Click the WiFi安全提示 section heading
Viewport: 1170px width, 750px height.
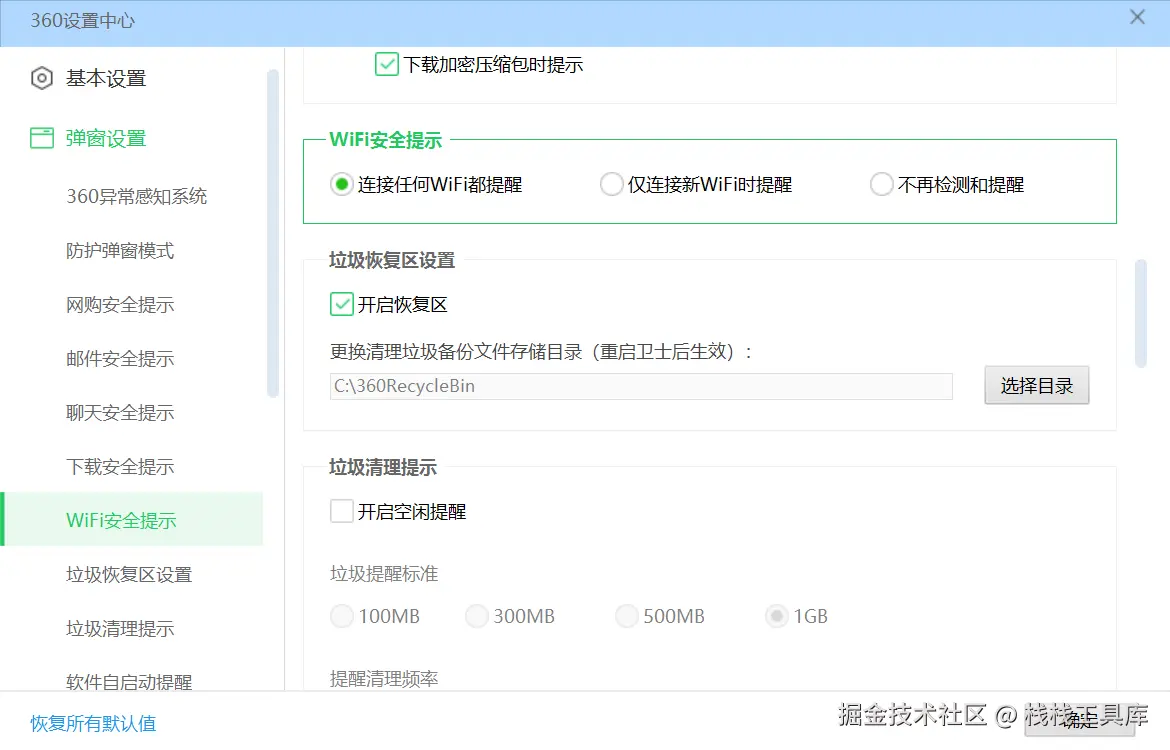tap(386, 140)
